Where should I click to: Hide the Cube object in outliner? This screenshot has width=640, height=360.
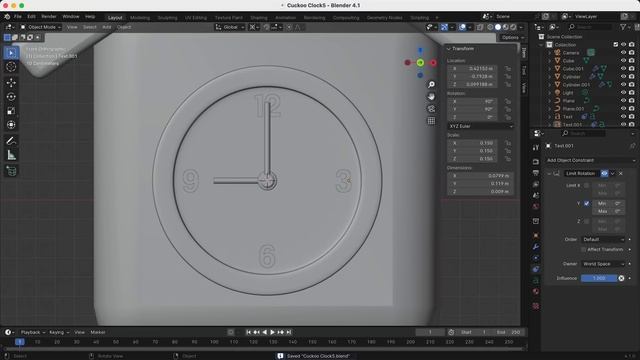click(x=623, y=60)
